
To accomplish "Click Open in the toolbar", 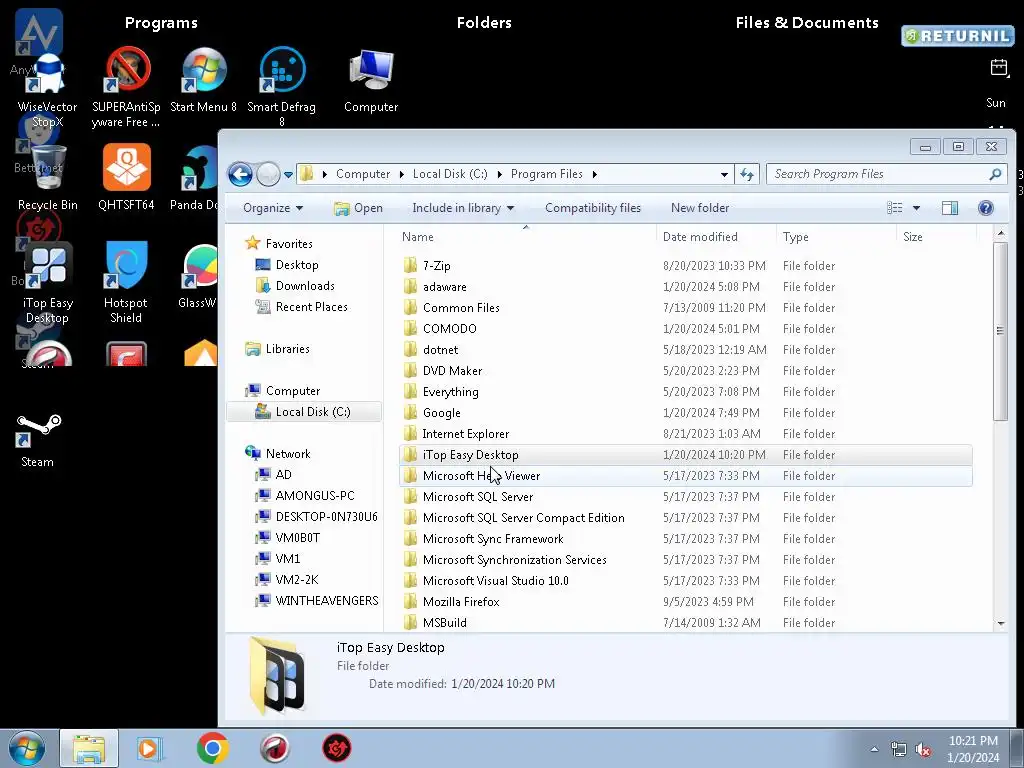I will [x=358, y=208].
